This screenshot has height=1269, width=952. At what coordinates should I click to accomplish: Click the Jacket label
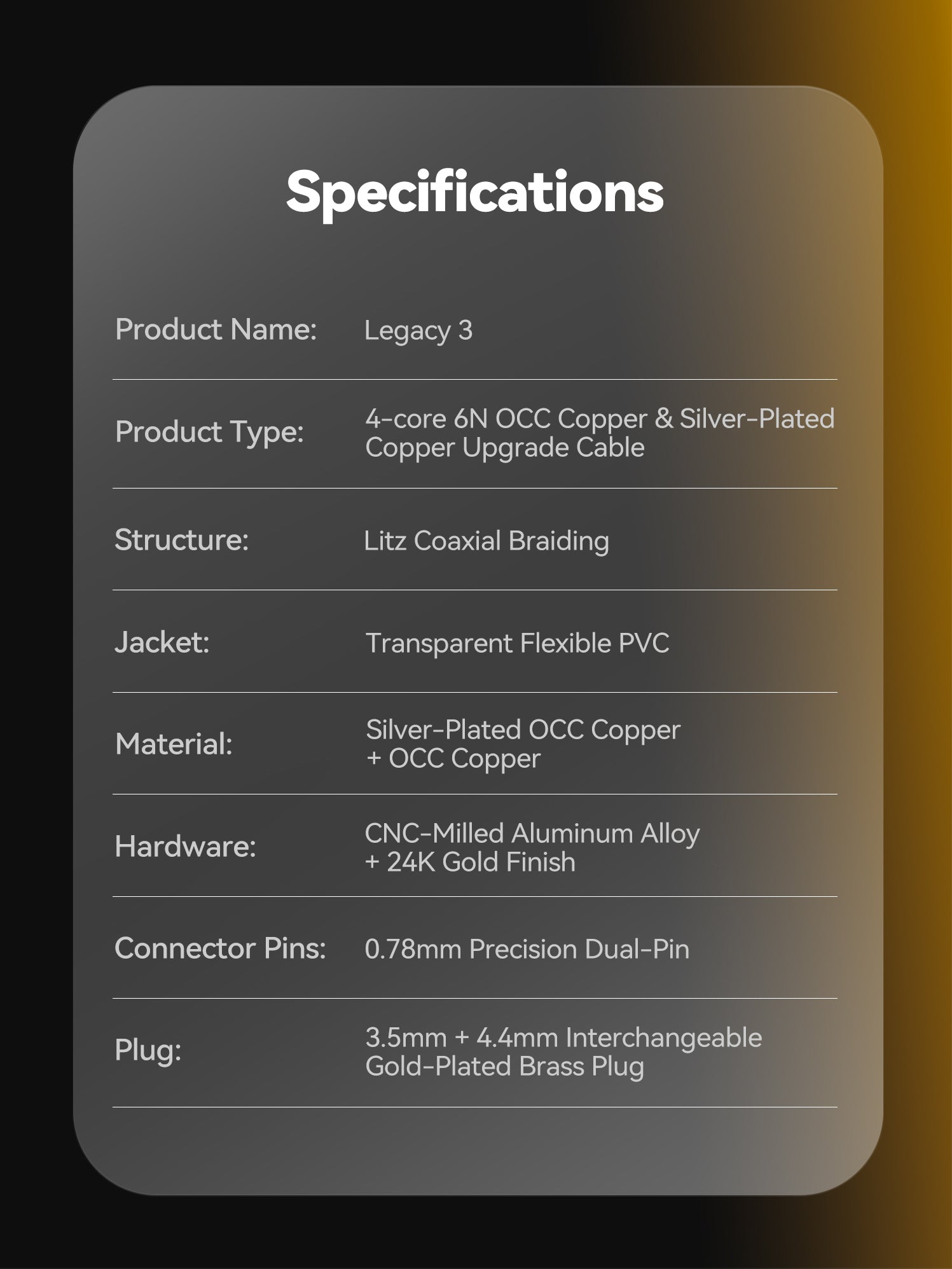[162, 642]
